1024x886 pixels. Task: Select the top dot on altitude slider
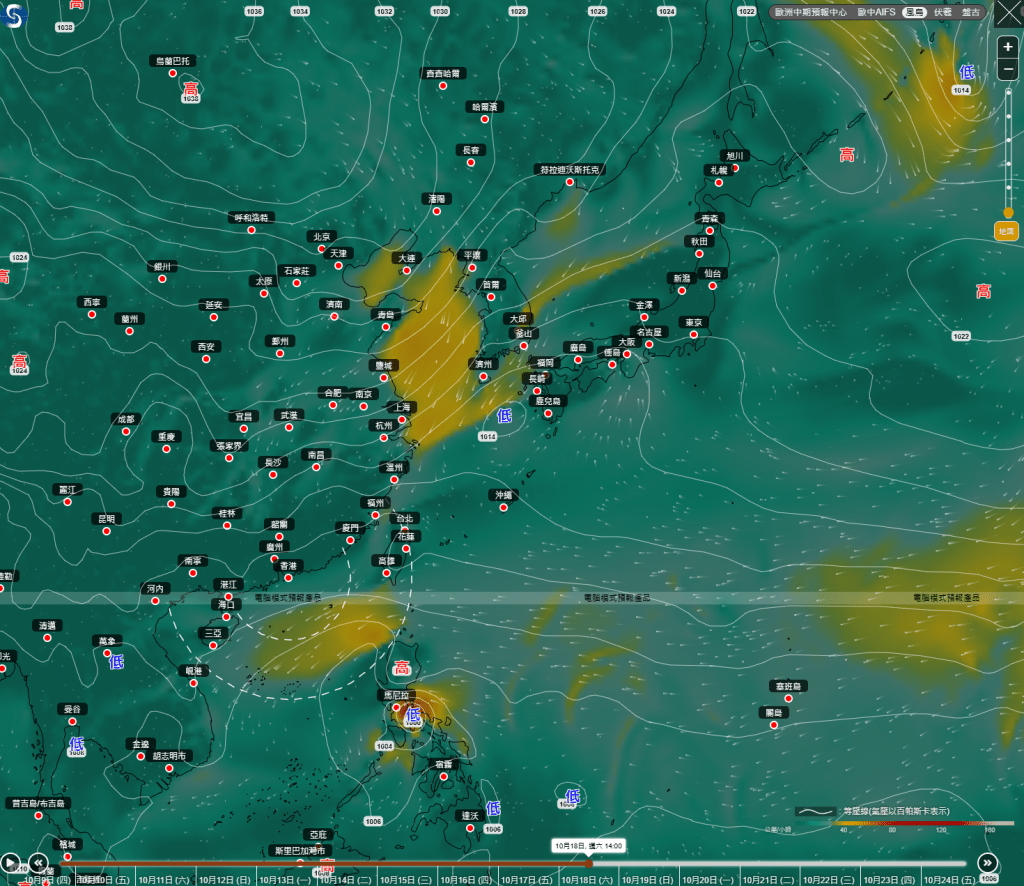pos(1007,92)
